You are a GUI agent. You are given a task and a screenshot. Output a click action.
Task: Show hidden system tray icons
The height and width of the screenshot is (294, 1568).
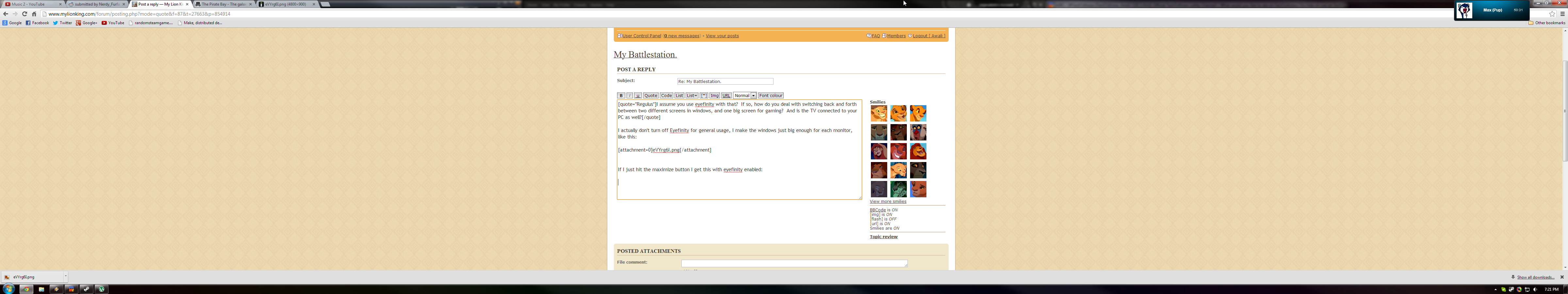pos(1495,290)
